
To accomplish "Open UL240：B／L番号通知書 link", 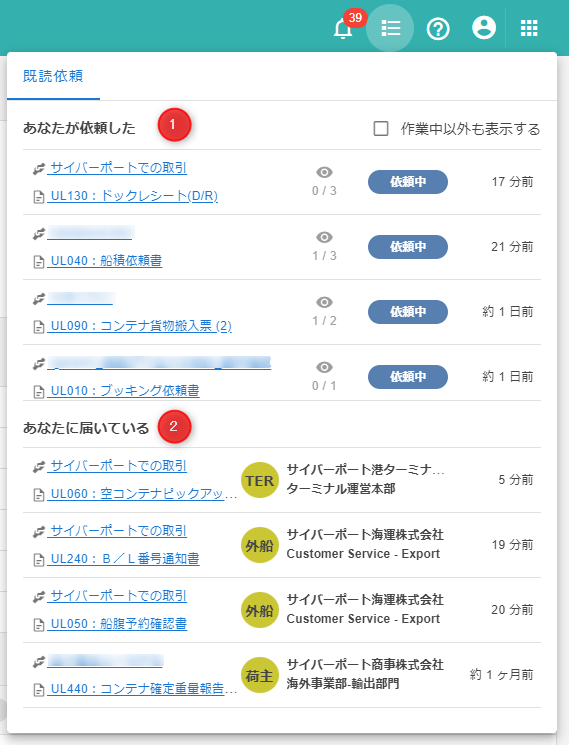I will click(x=123, y=559).
